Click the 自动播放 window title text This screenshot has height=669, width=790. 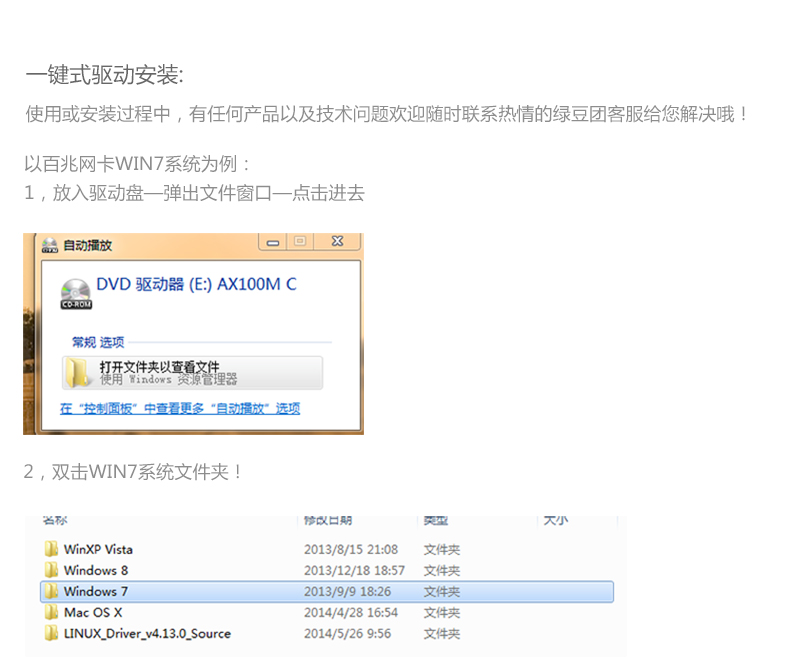pos(88,245)
